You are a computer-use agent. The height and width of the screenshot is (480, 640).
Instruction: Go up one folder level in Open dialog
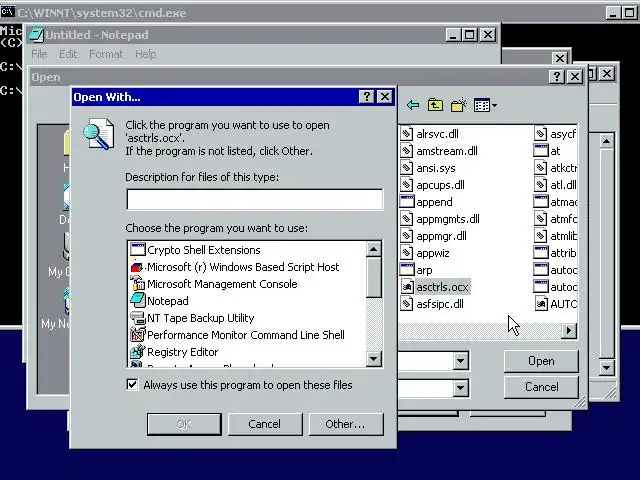[x=435, y=105]
